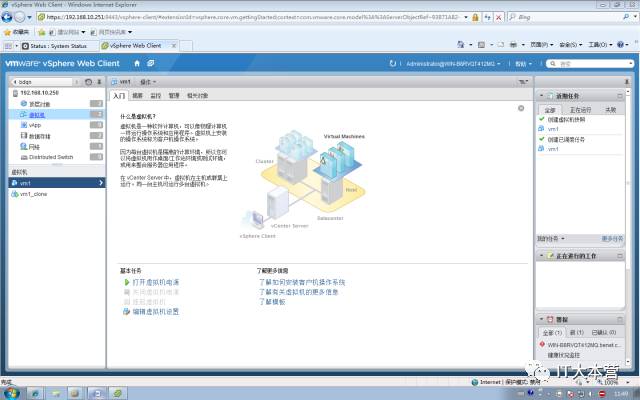Expand vm1 using its right chevron

[x=101, y=183]
